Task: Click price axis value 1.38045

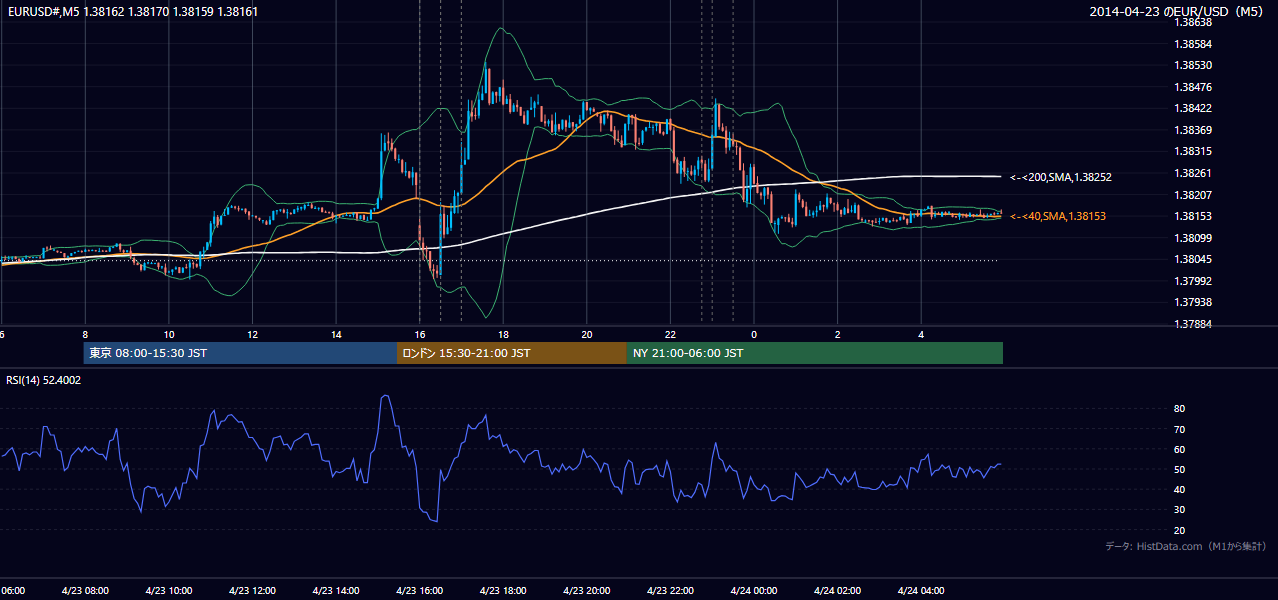Action: click(1191, 259)
